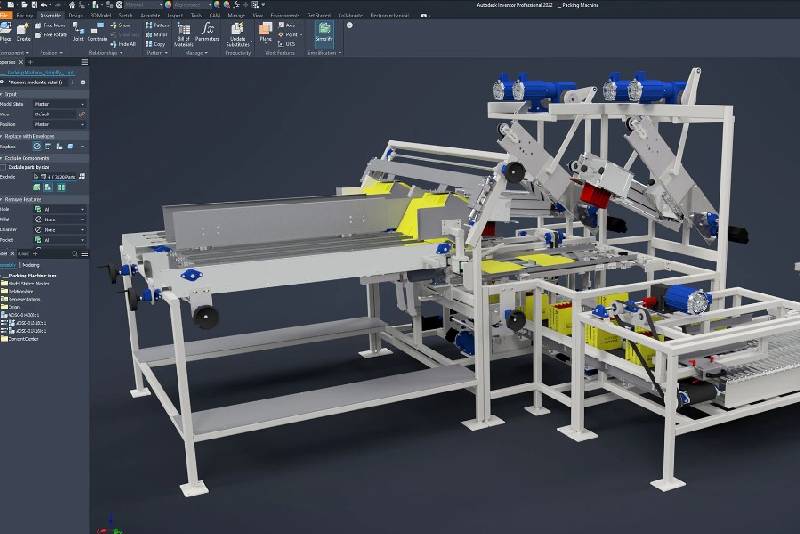Switch to the Inspect ribbon tab
The height and width of the screenshot is (534, 800).
tap(175, 16)
